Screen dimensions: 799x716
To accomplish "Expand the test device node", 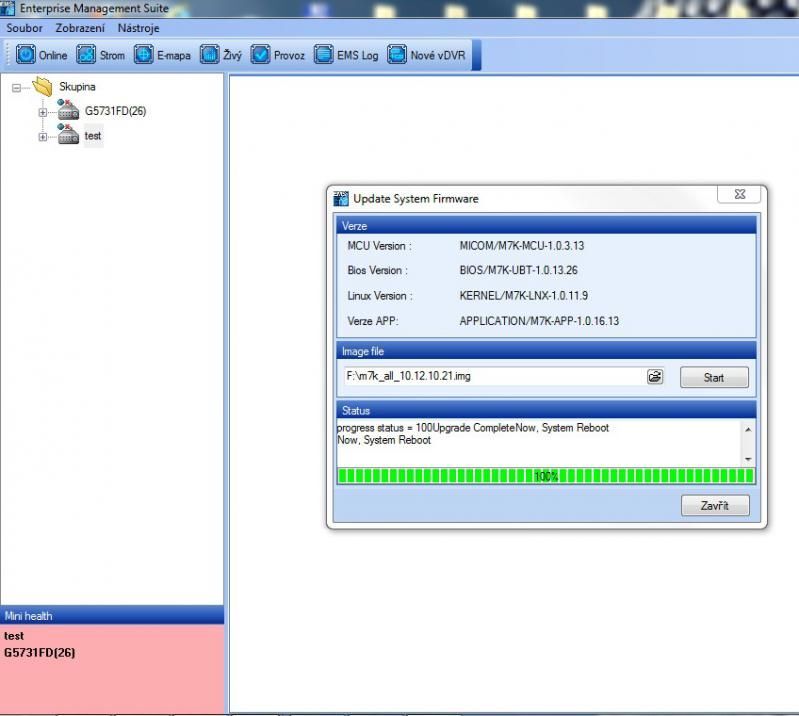I will click(x=42, y=136).
